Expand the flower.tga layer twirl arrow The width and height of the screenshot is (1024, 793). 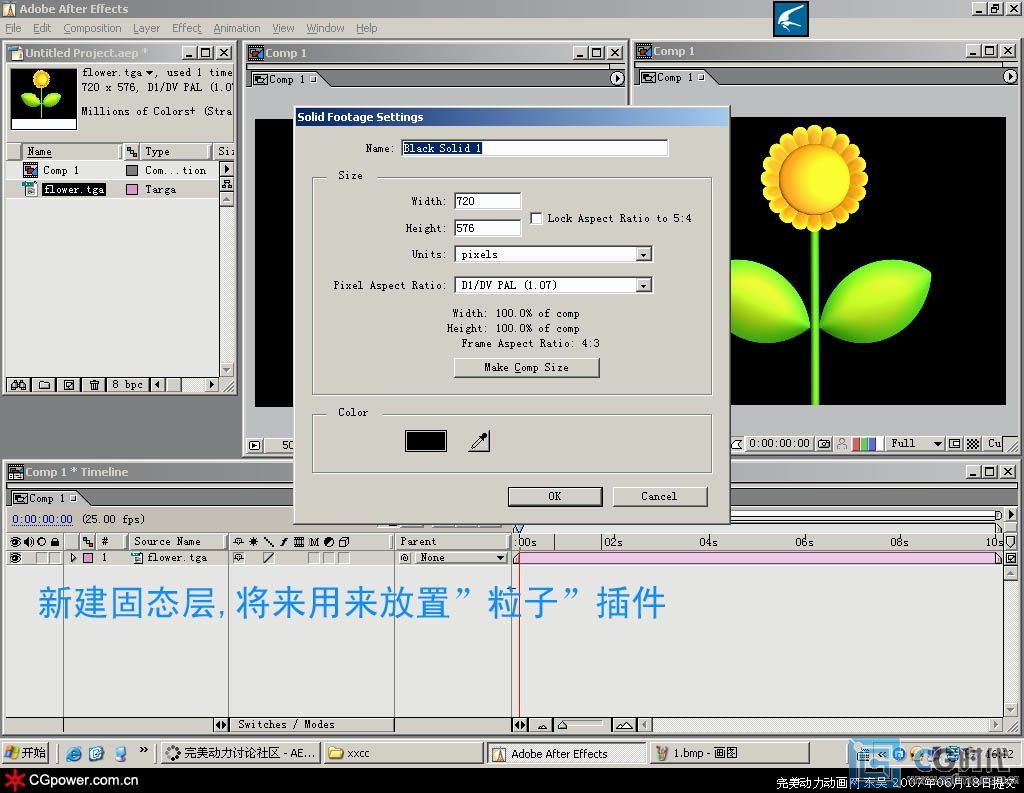pos(73,558)
